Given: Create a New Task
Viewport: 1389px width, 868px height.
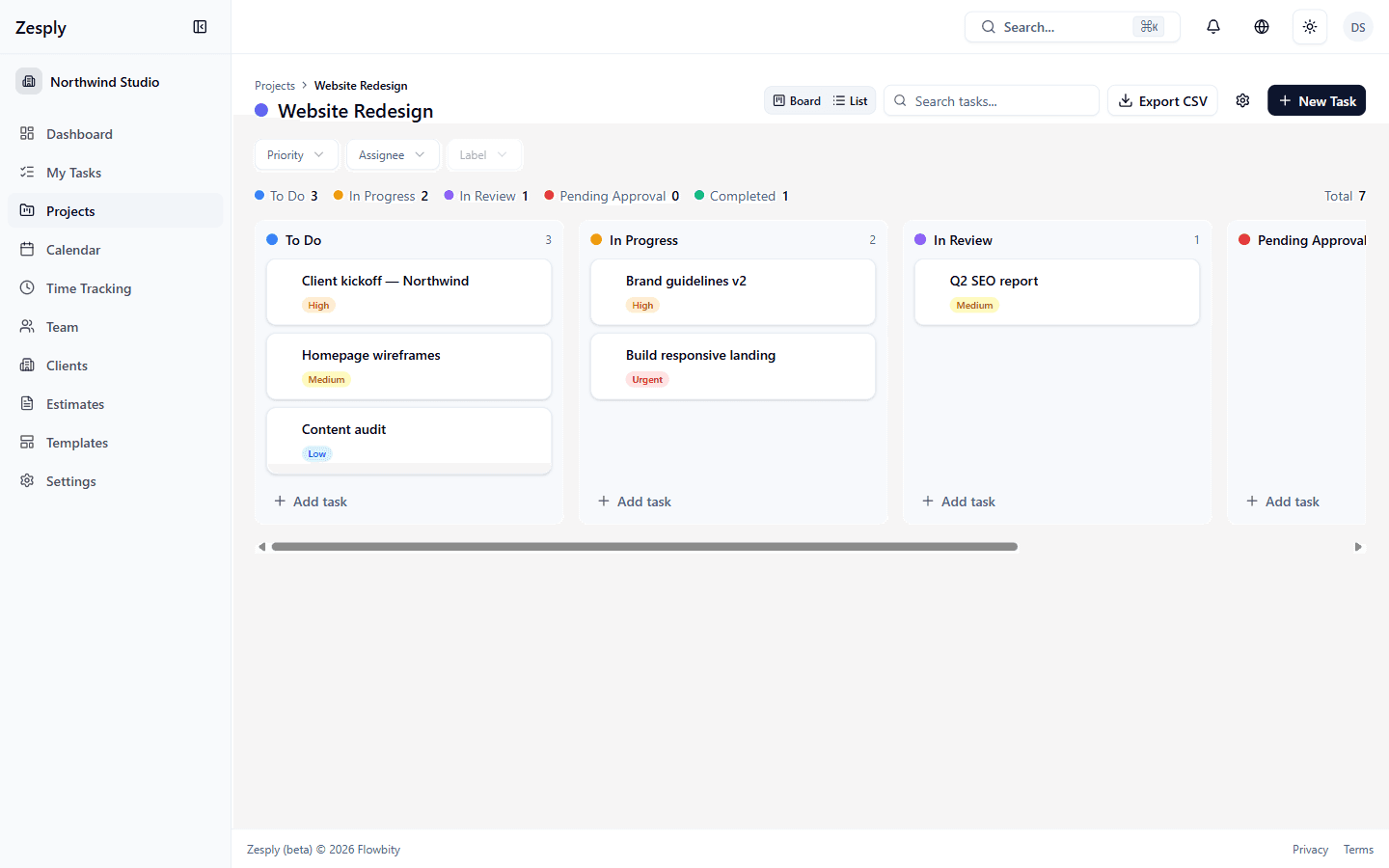Looking at the screenshot, I should [1317, 101].
